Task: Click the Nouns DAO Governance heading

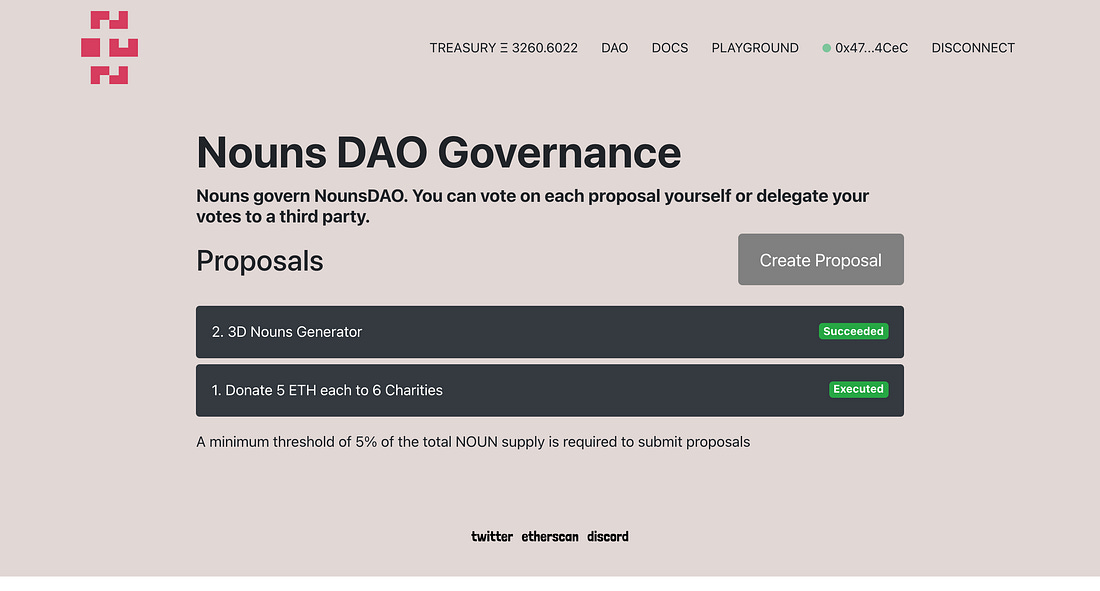Action: click(438, 153)
